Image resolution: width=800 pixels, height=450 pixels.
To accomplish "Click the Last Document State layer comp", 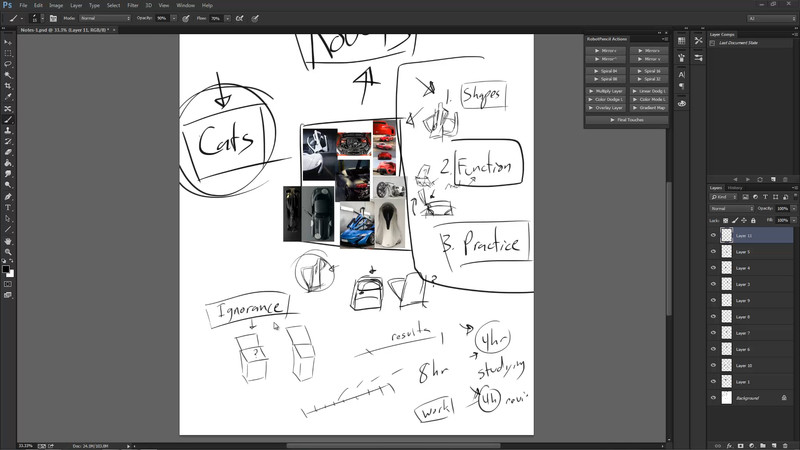I will pos(738,43).
